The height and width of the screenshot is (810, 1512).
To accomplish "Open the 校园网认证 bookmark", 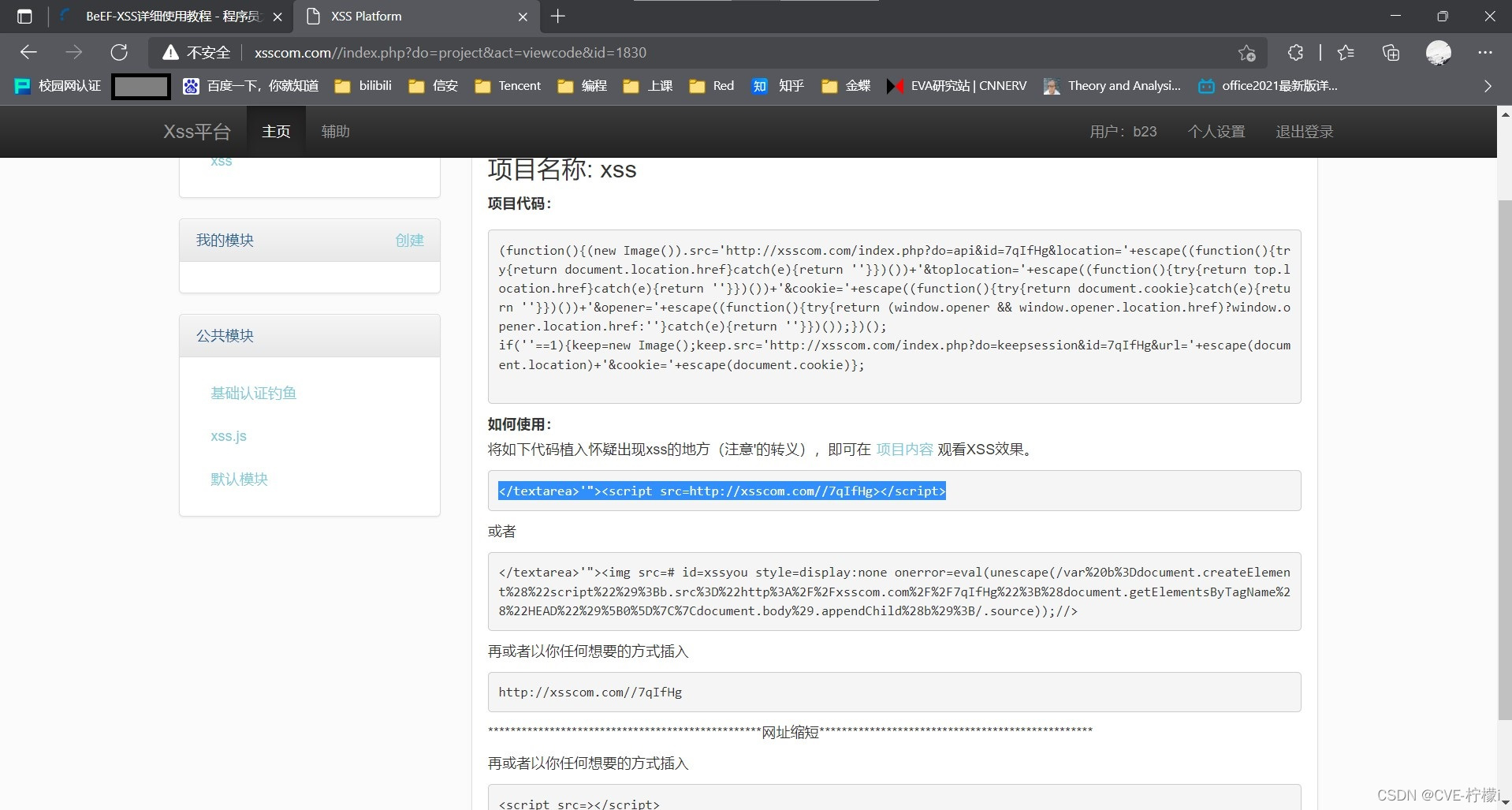I will click(x=58, y=86).
